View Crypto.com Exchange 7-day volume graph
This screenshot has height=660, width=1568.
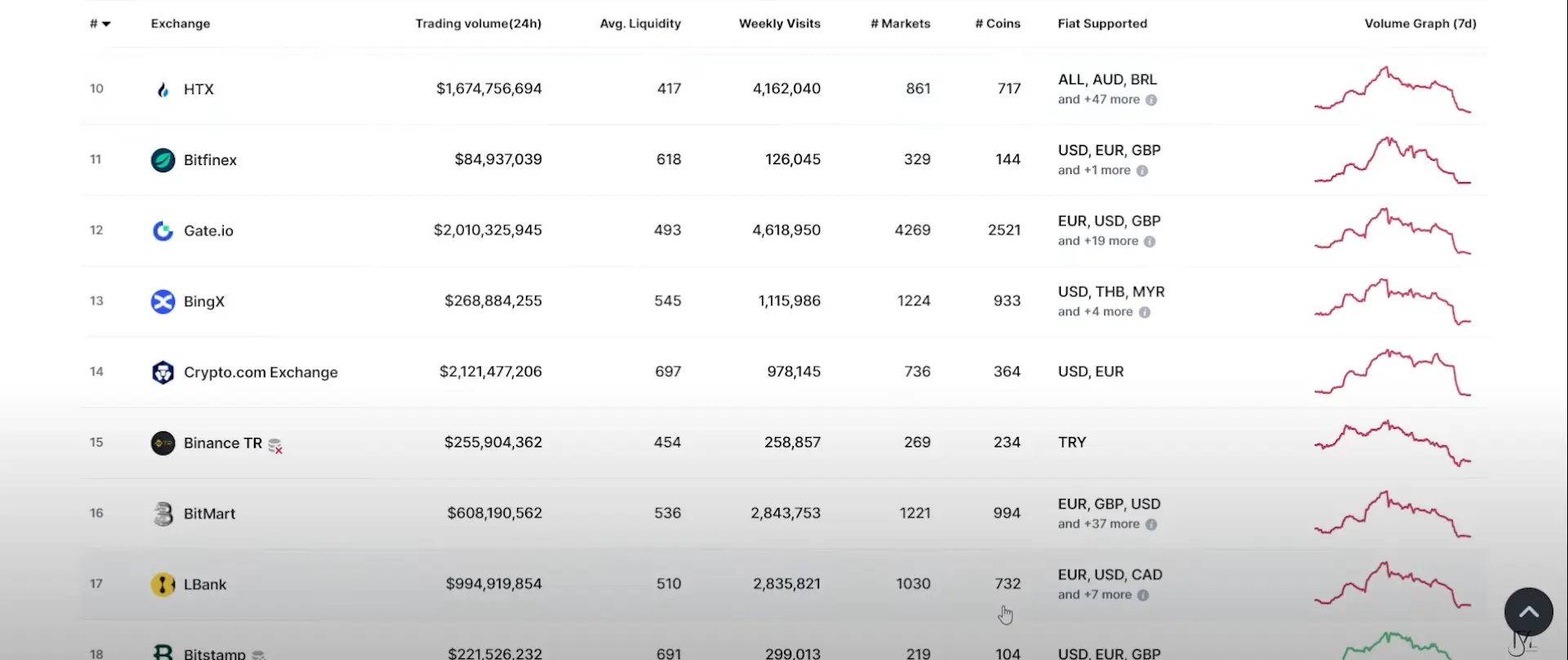tap(1392, 372)
